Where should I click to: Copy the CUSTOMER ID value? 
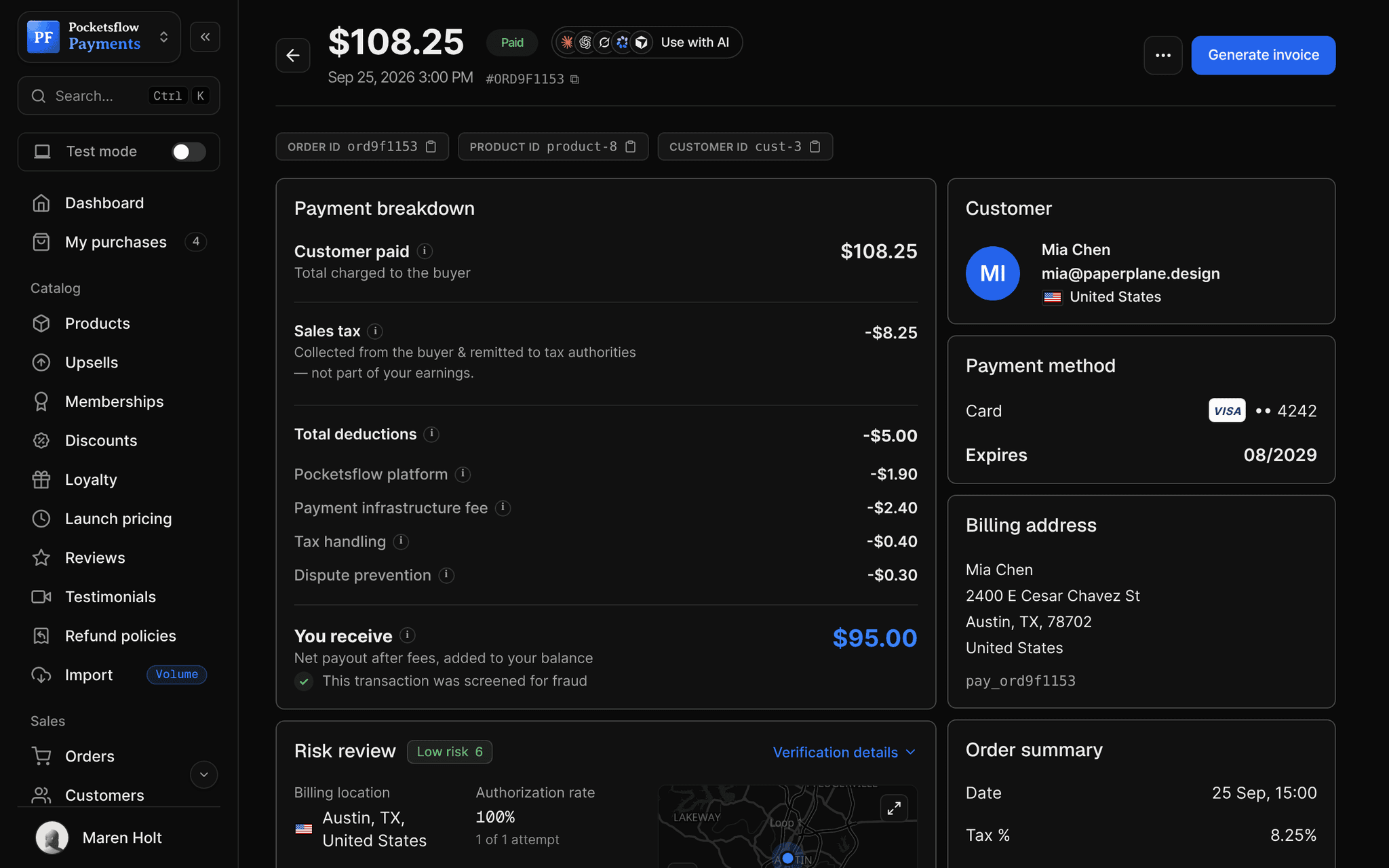815,146
